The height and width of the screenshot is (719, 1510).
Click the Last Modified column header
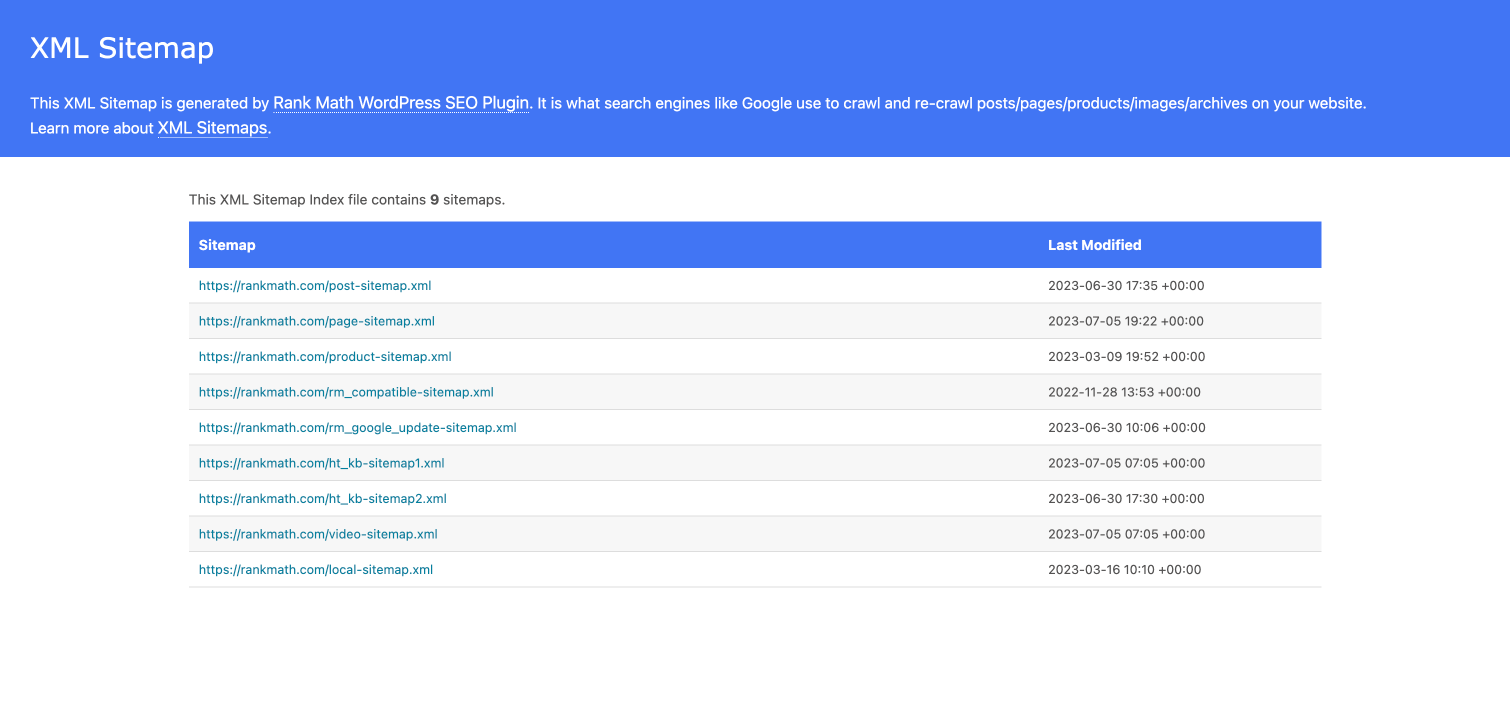(x=1093, y=244)
